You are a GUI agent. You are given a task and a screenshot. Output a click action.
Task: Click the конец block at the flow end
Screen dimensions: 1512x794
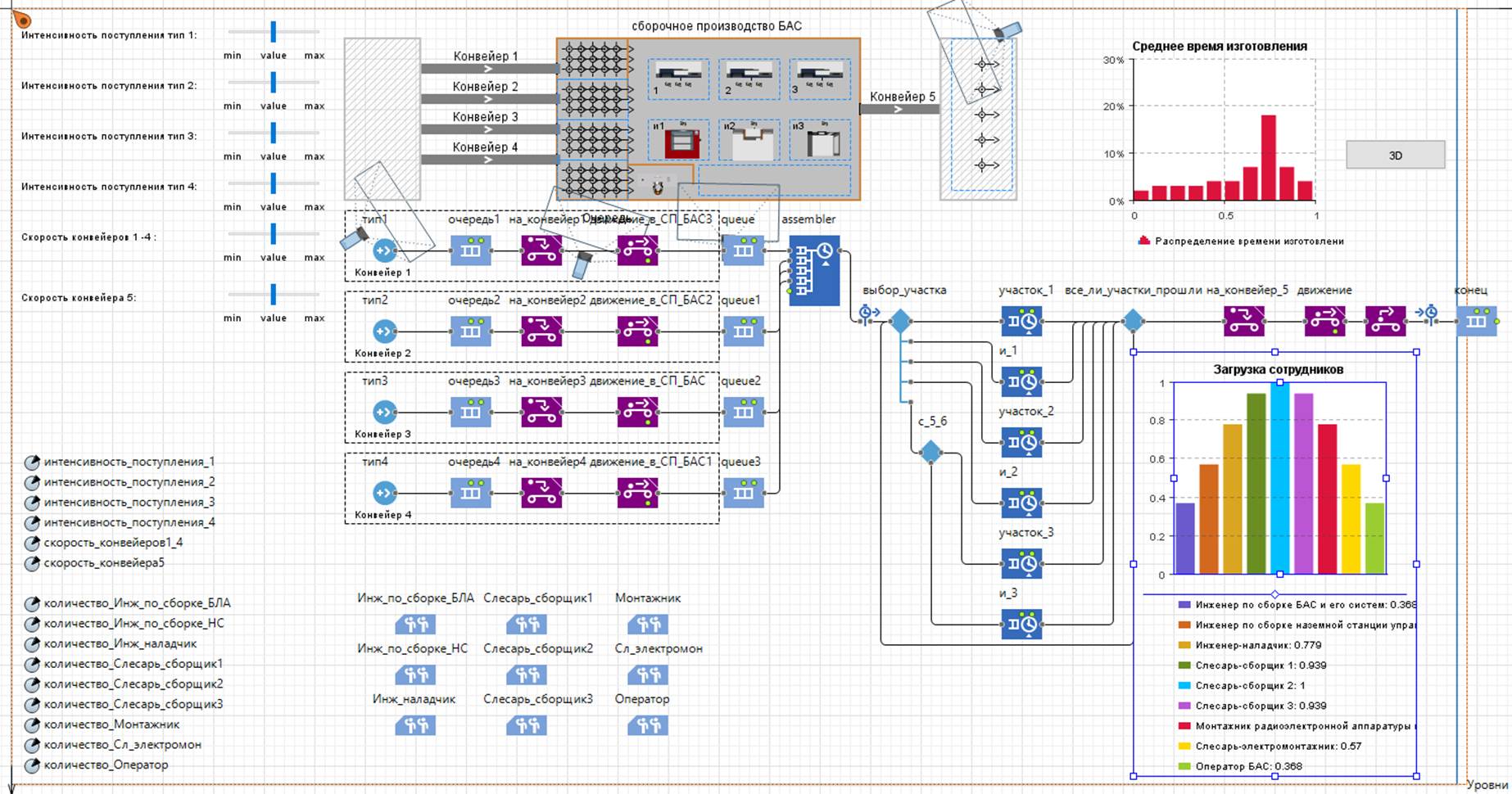pos(1476,322)
